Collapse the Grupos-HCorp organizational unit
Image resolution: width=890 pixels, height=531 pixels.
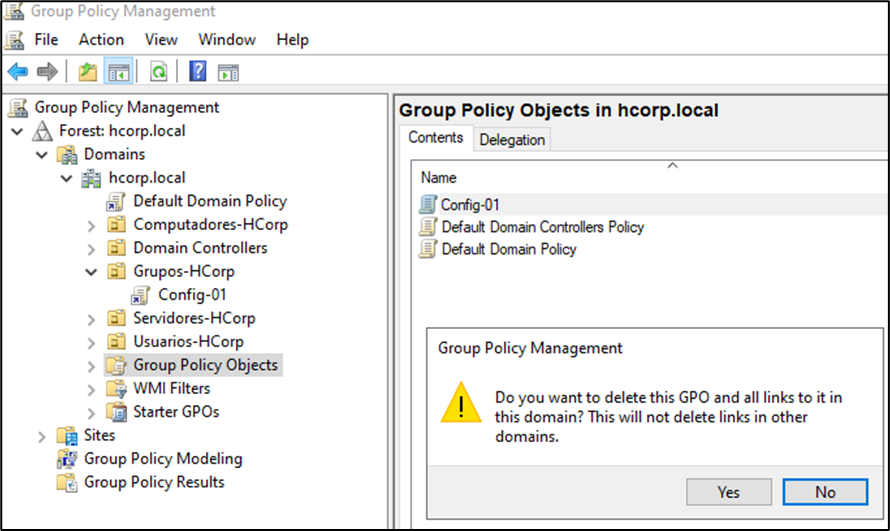91,271
